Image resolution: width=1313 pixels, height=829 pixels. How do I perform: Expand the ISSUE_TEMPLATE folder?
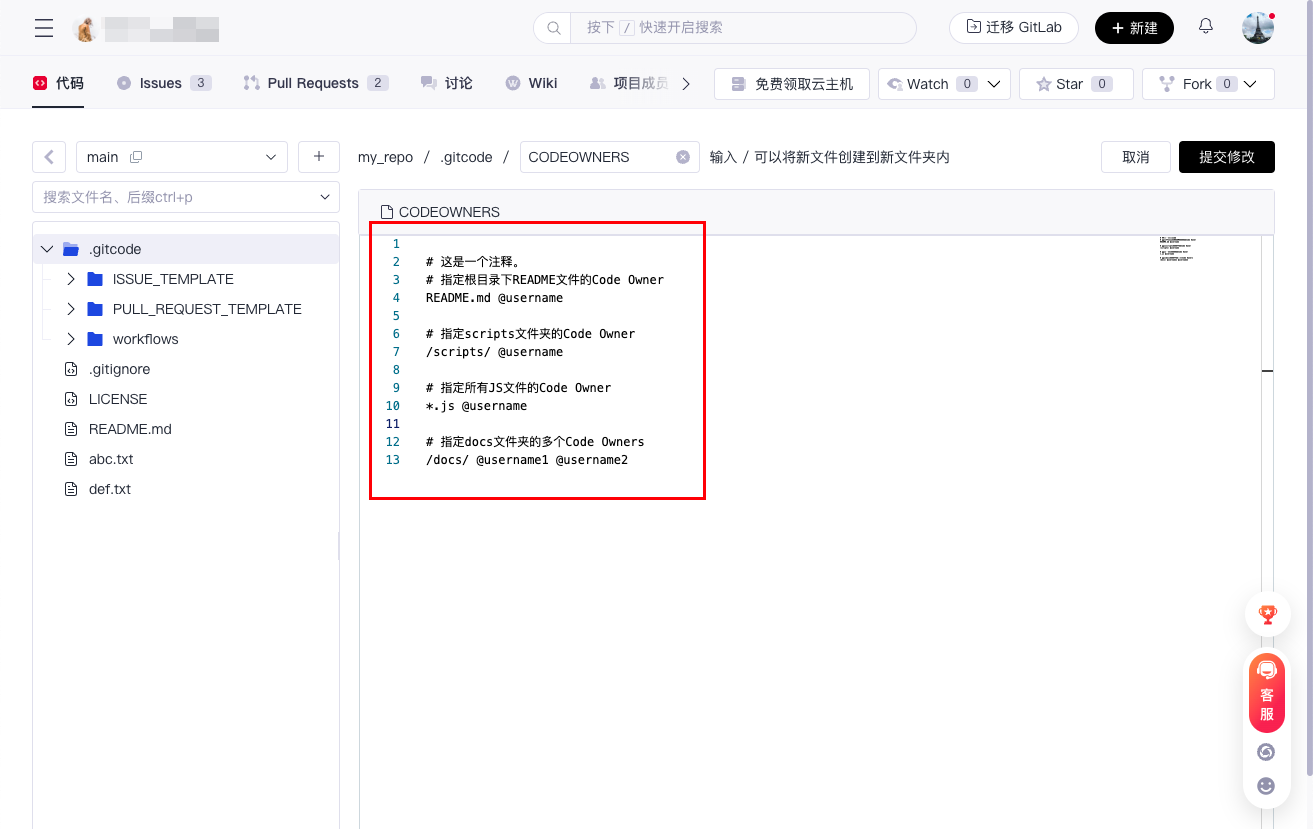tap(69, 279)
